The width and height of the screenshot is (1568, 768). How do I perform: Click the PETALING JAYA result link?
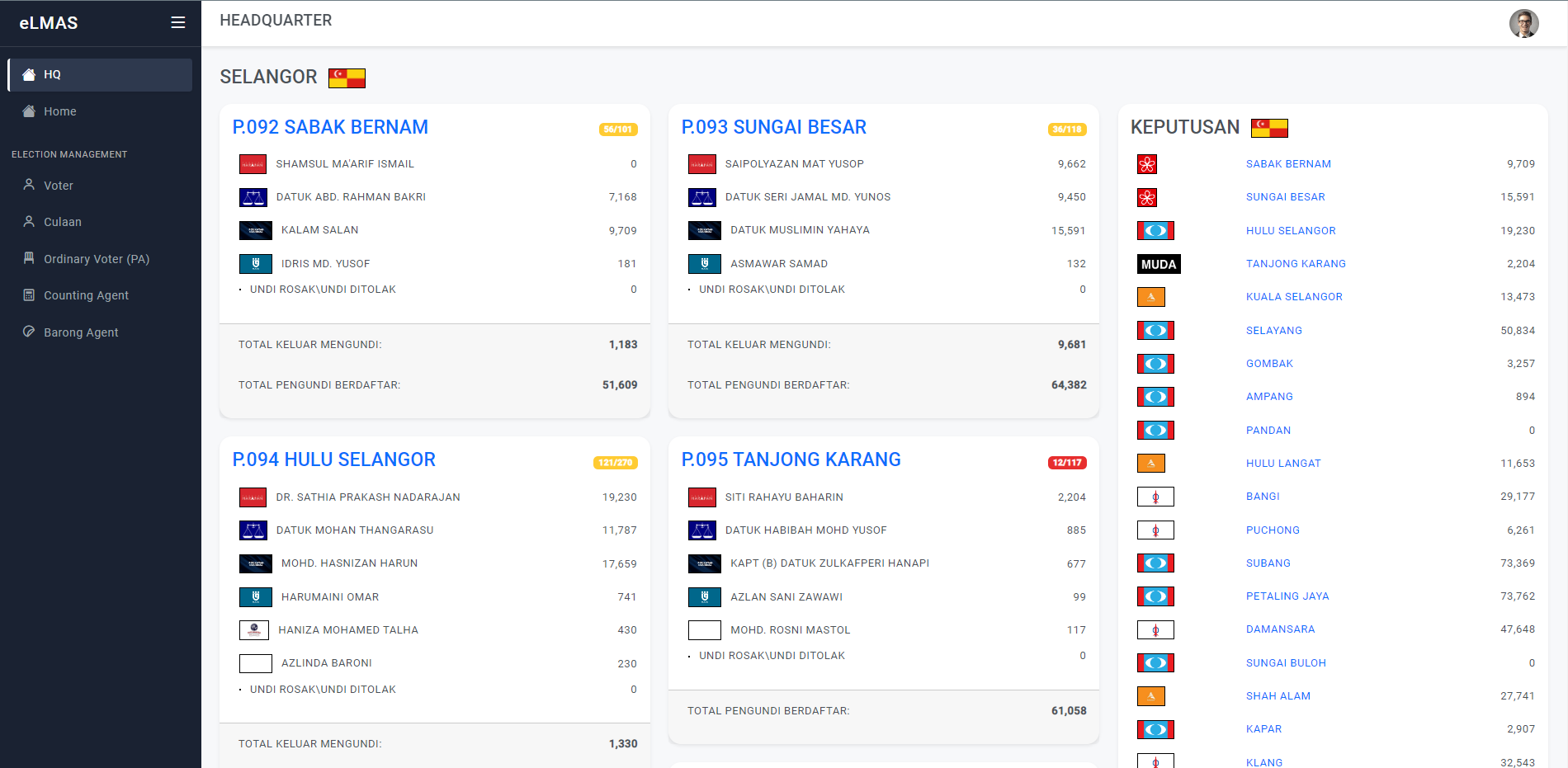(1287, 596)
